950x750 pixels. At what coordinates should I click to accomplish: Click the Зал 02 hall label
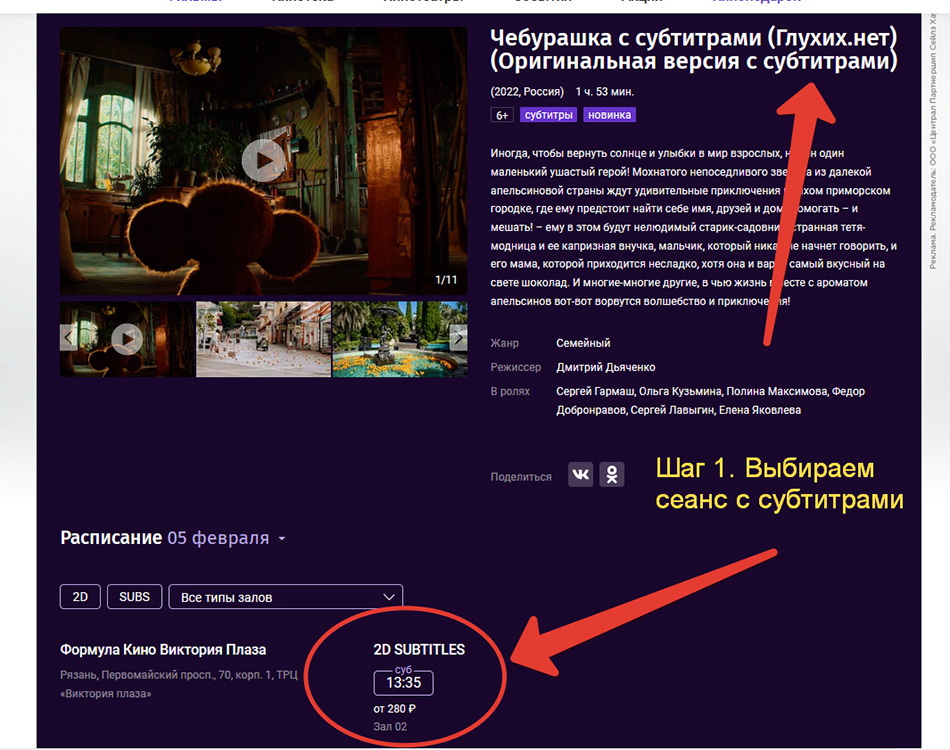[x=390, y=726]
